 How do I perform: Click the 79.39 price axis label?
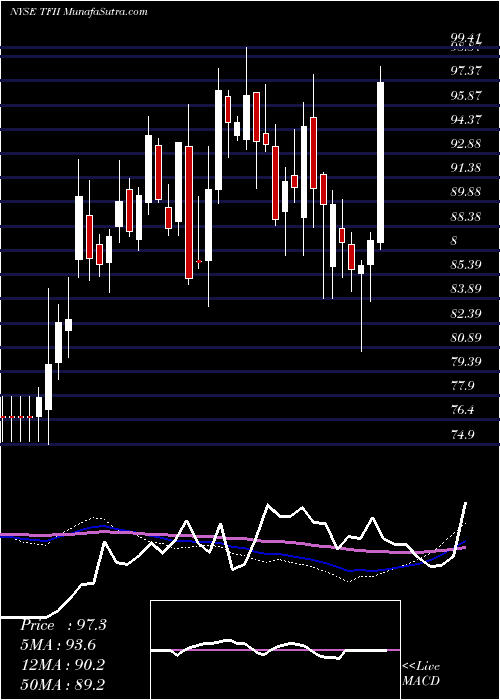pos(466,361)
